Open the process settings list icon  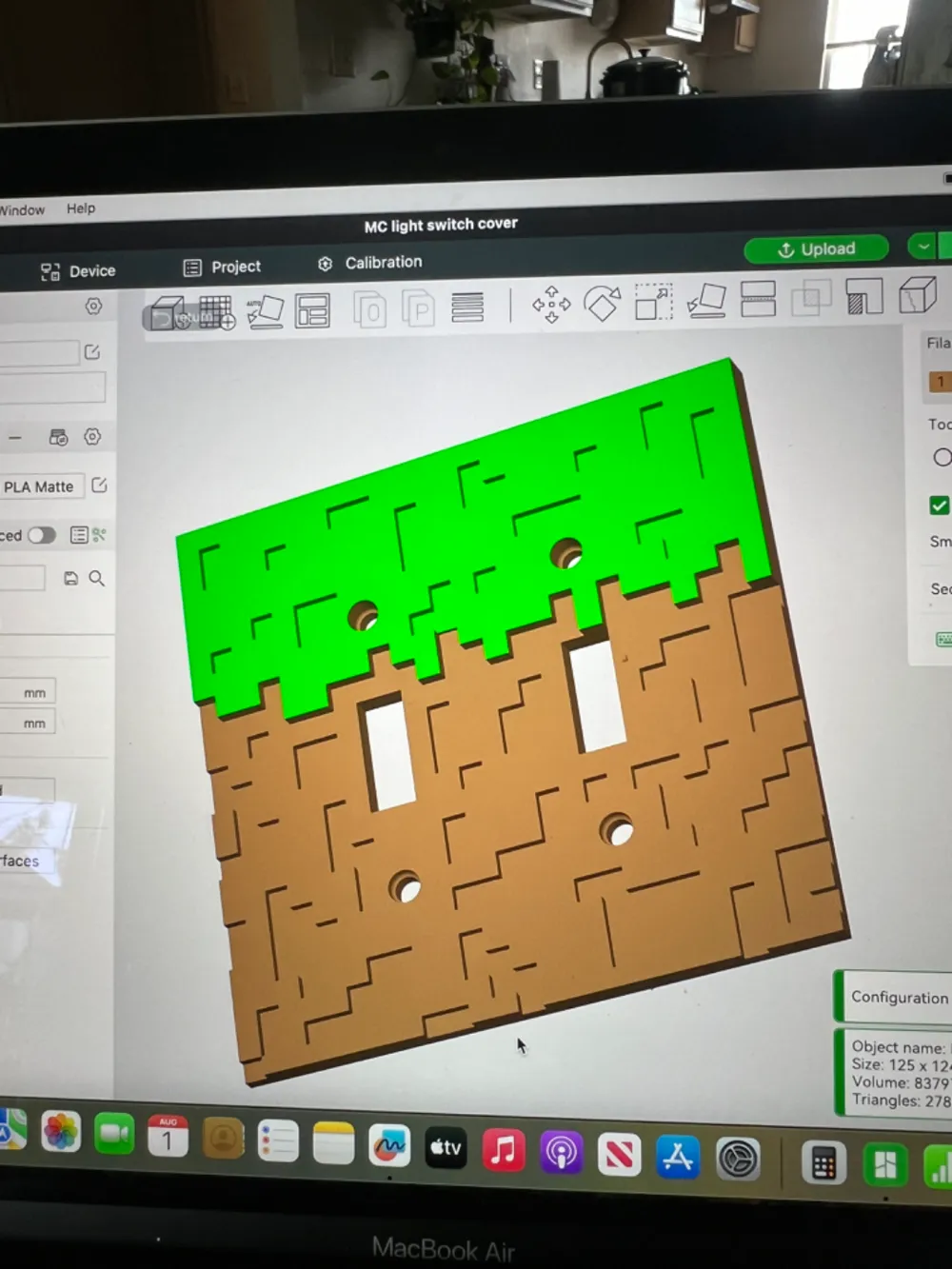[79, 535]
